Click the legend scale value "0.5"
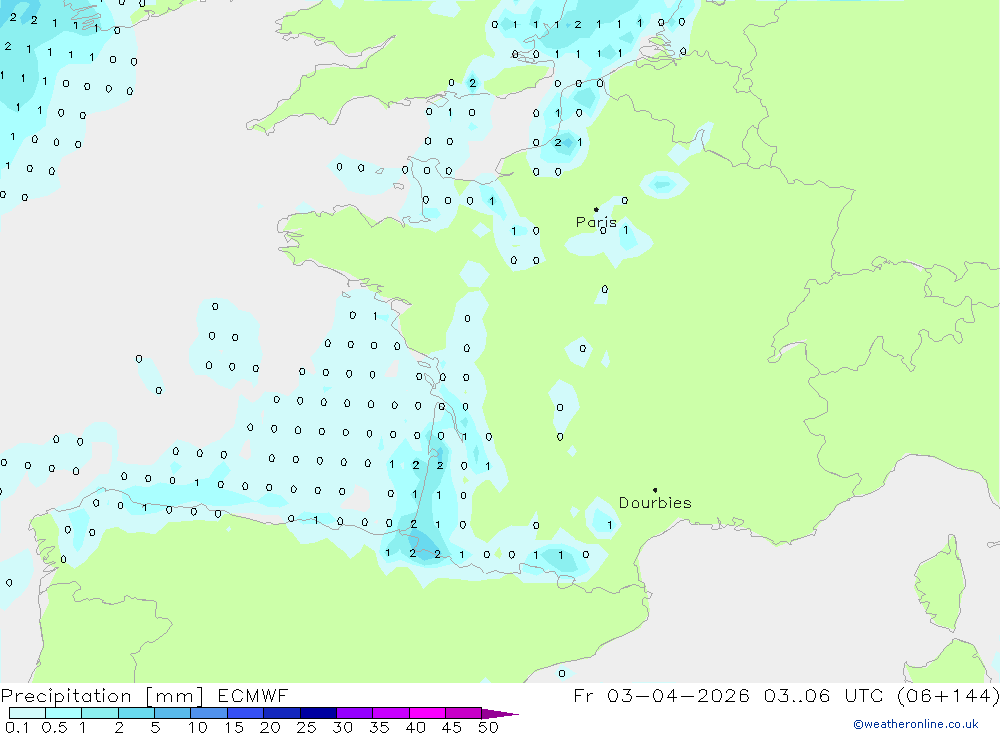 [54, 727]
